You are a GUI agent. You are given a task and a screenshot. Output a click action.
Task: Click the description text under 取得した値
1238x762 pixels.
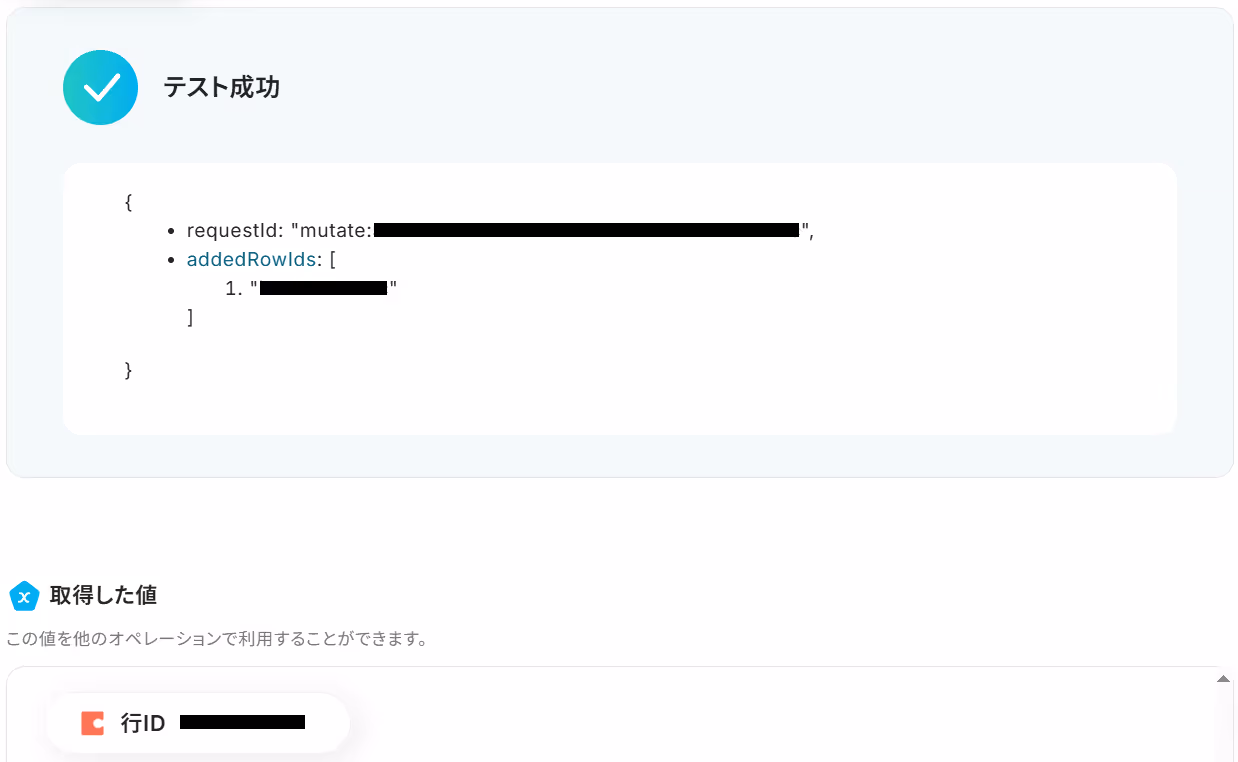[217, 638]
